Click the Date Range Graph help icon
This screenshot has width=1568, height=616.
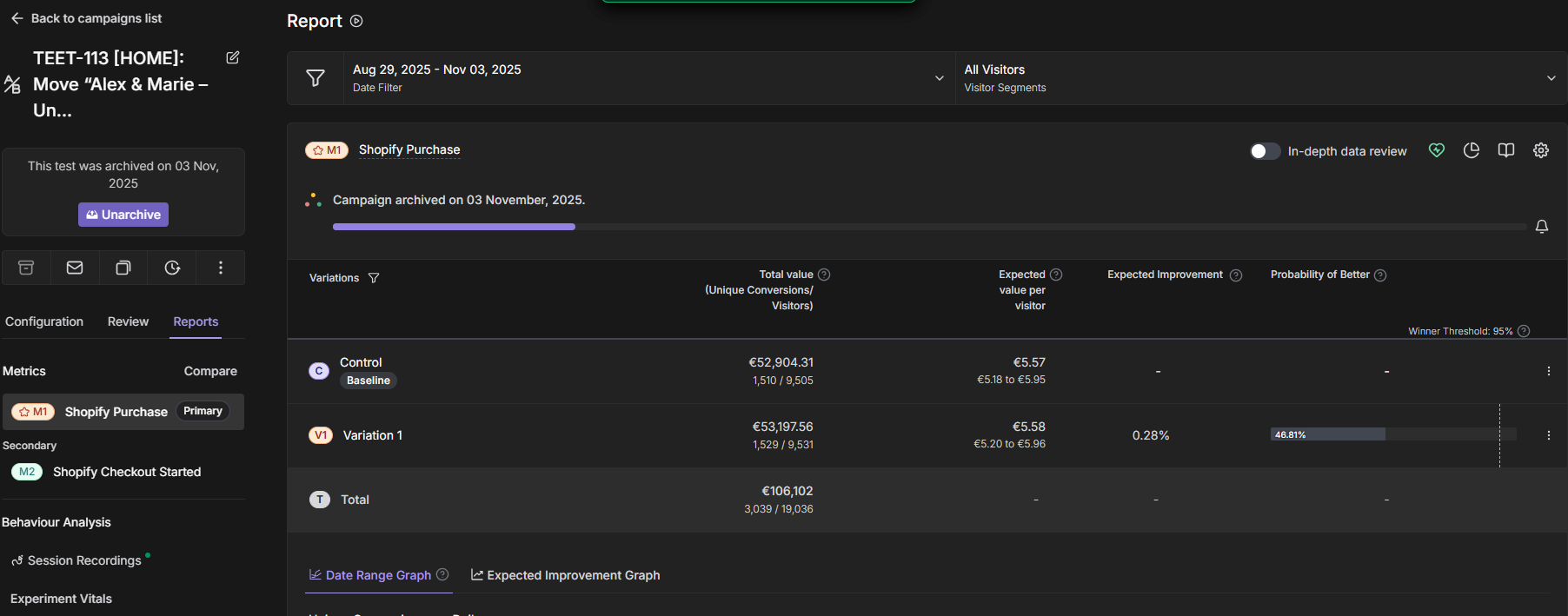click(x=442, y=574)
